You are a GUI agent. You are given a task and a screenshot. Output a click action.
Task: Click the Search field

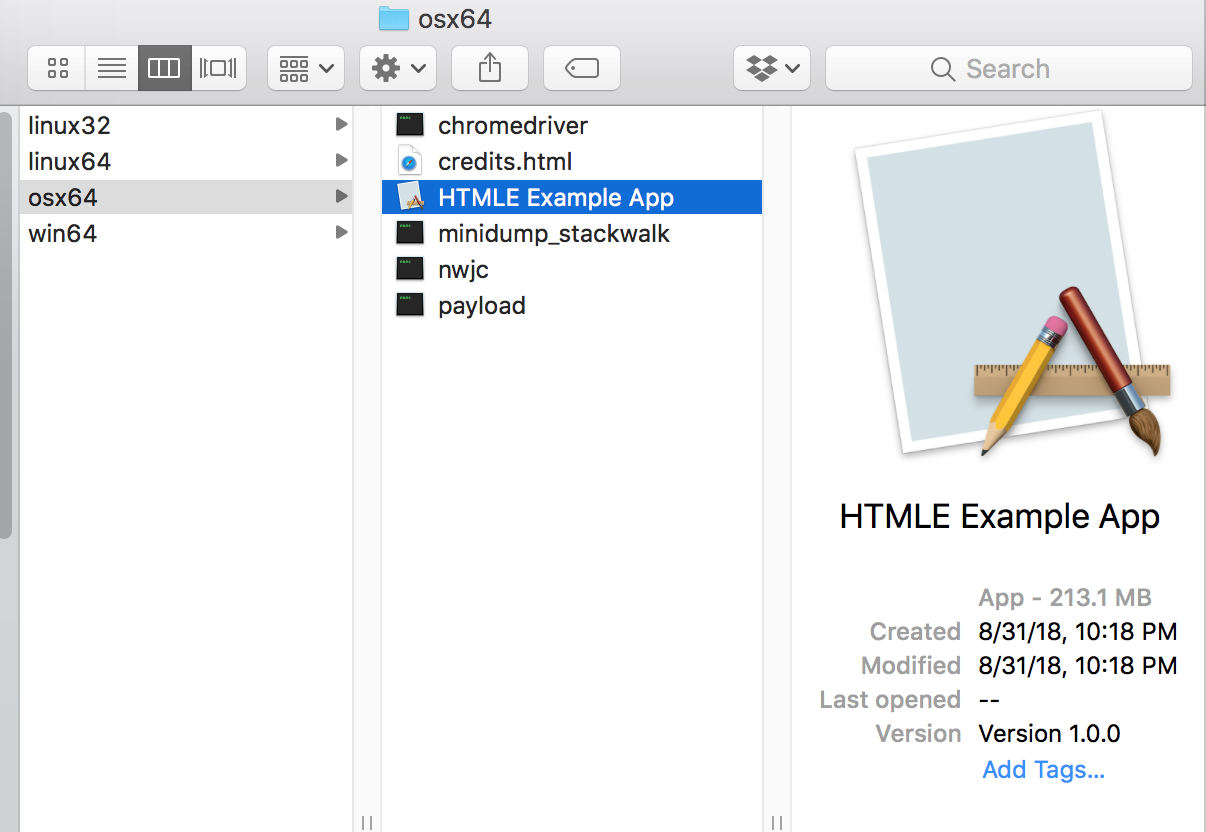(x=1009, y=68)
